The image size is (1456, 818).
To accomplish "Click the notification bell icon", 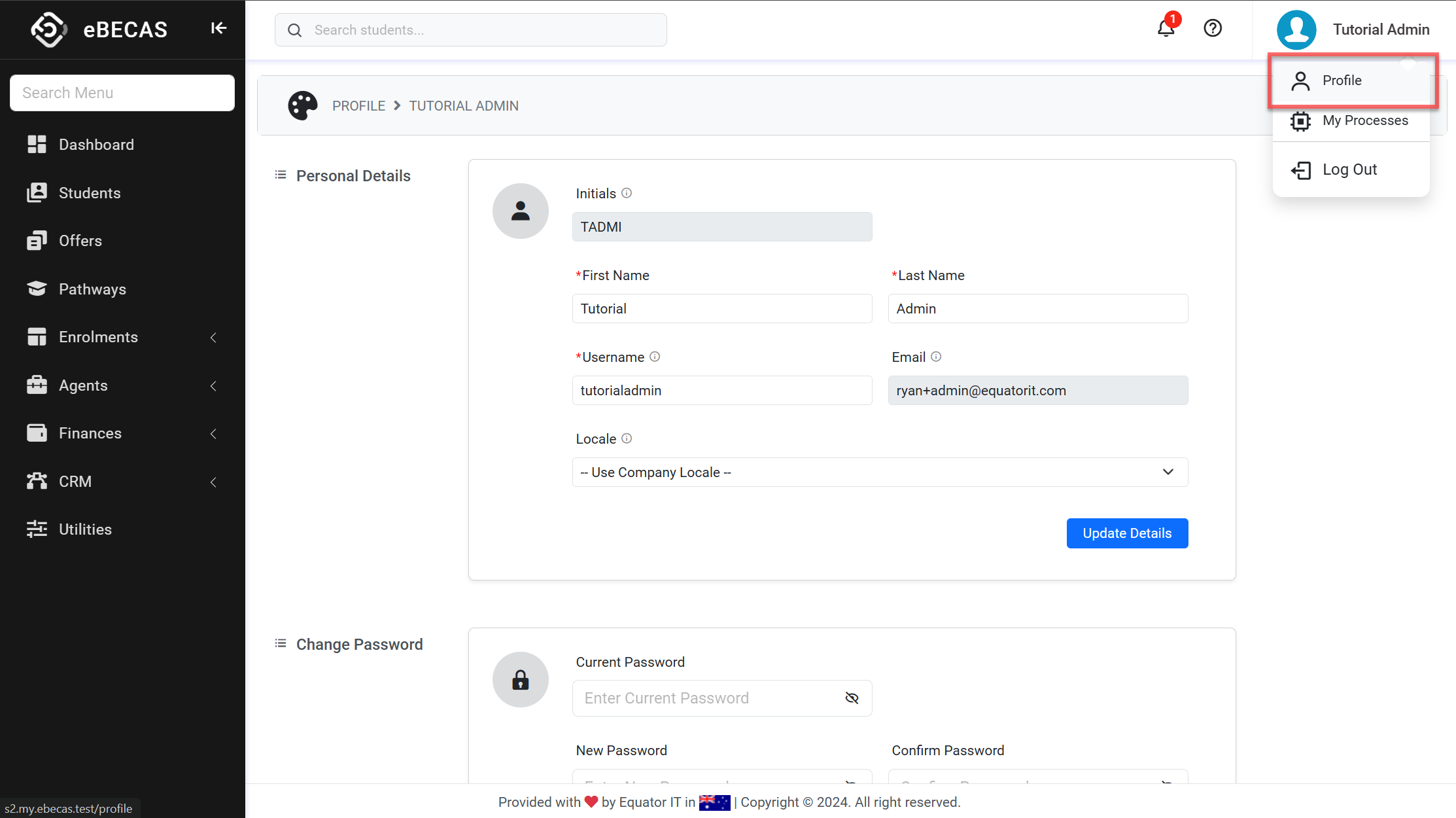I will click(x=1166, y=28).
